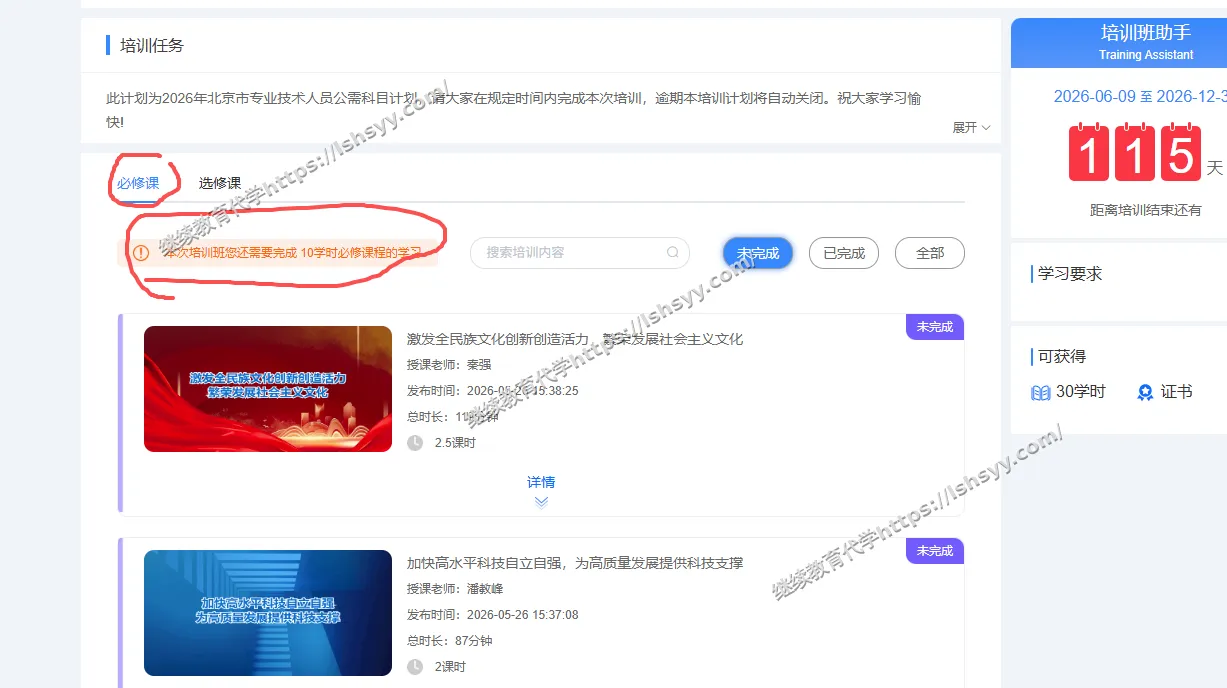Click teacher name 授课老师：潘教峰

[x=456, y=589]
